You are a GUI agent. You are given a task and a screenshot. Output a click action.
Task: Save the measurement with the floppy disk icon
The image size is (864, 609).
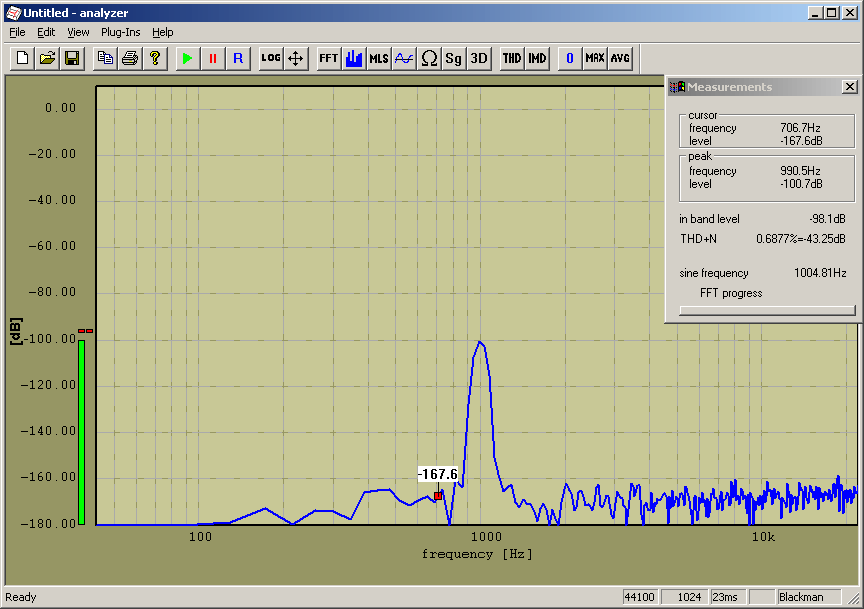tap(72, 58)
